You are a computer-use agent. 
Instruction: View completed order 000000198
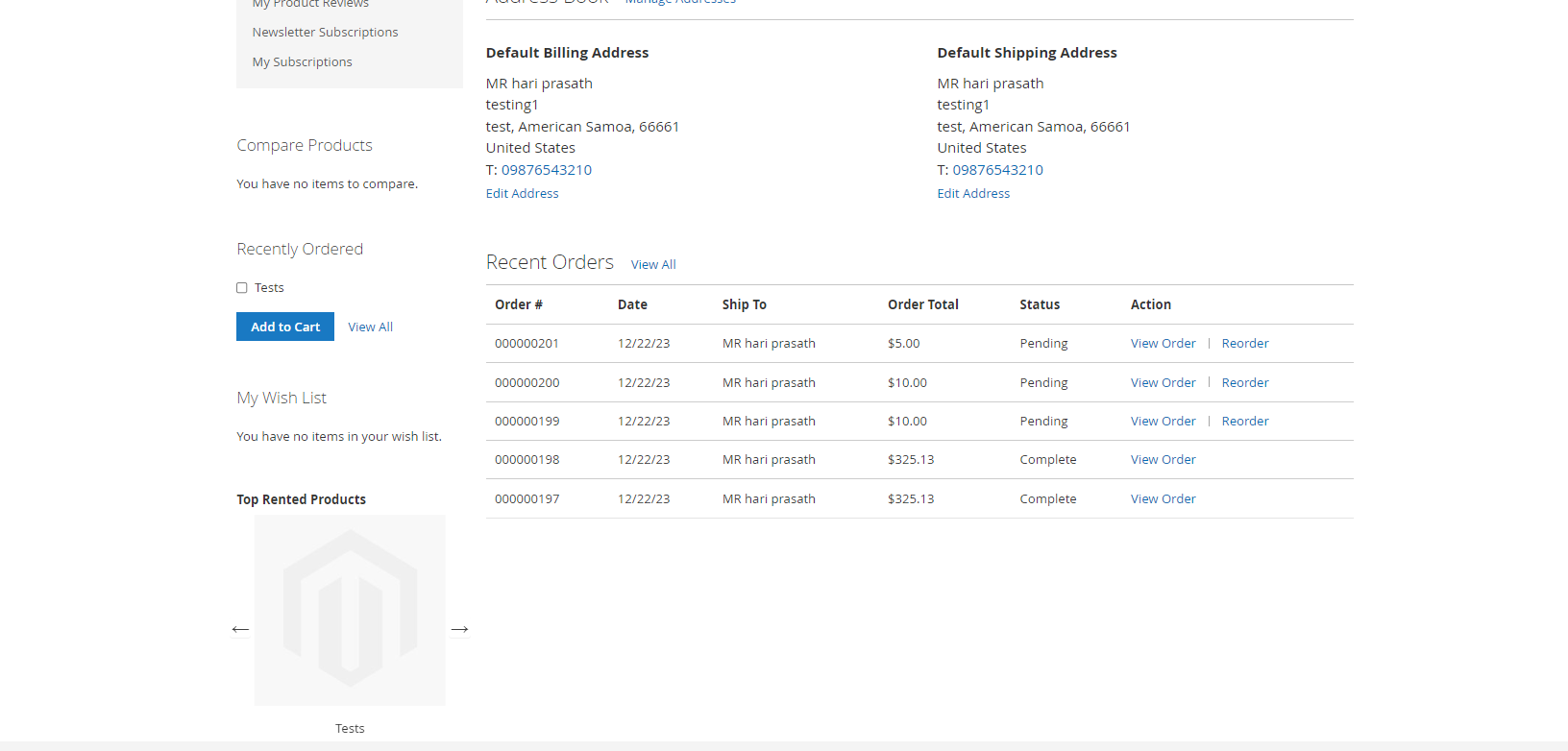pyautogui.click(x=1163, y=459)
